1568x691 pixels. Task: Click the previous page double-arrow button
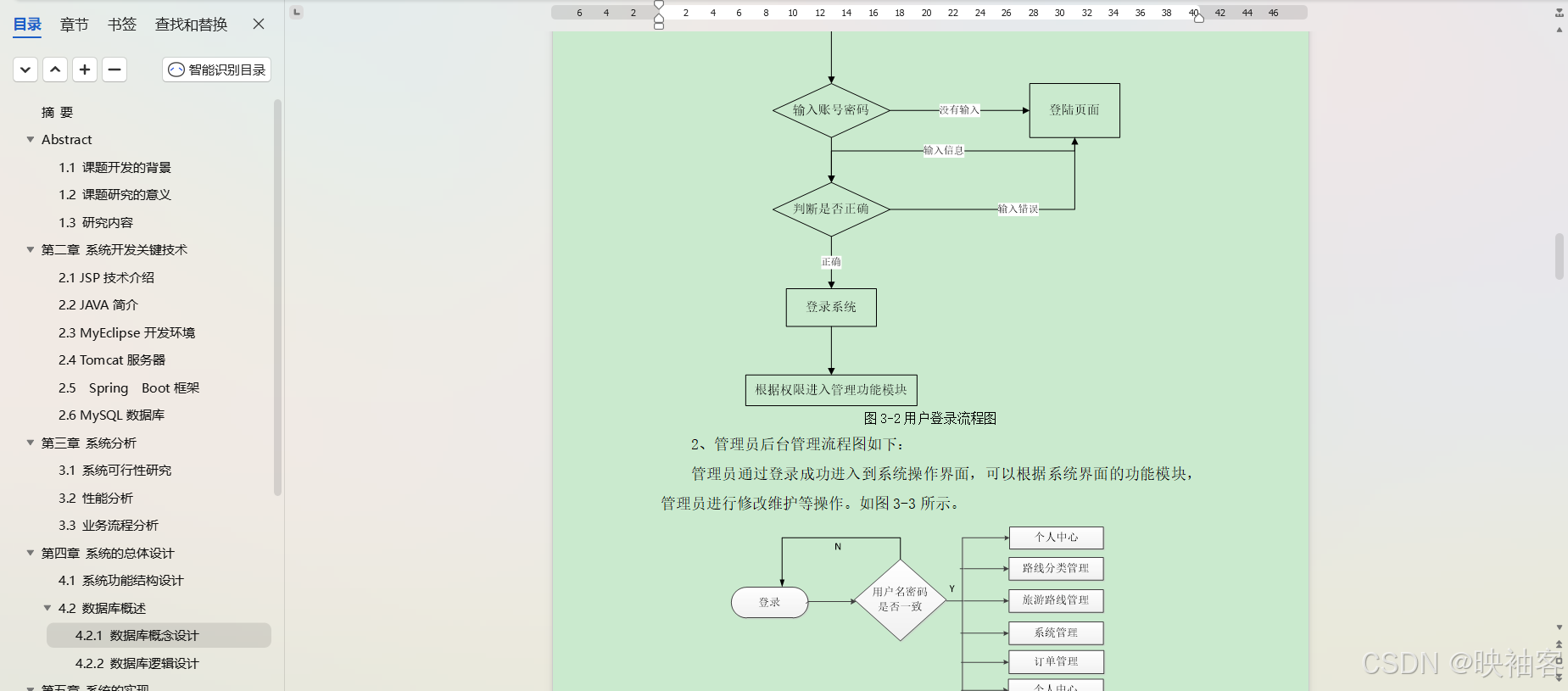pos(1559,644)
